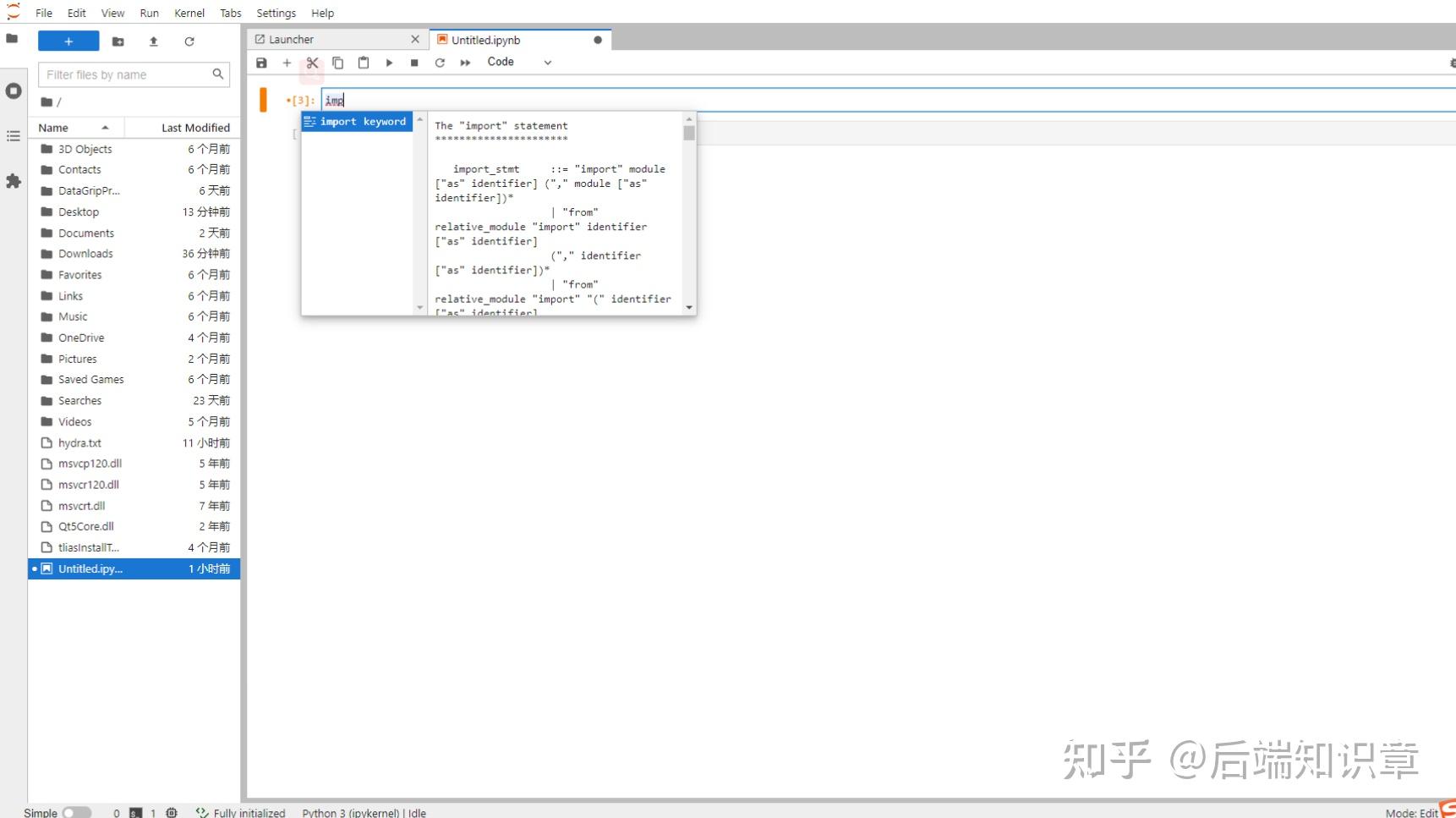Save the notebook

[x=261, y=63]
